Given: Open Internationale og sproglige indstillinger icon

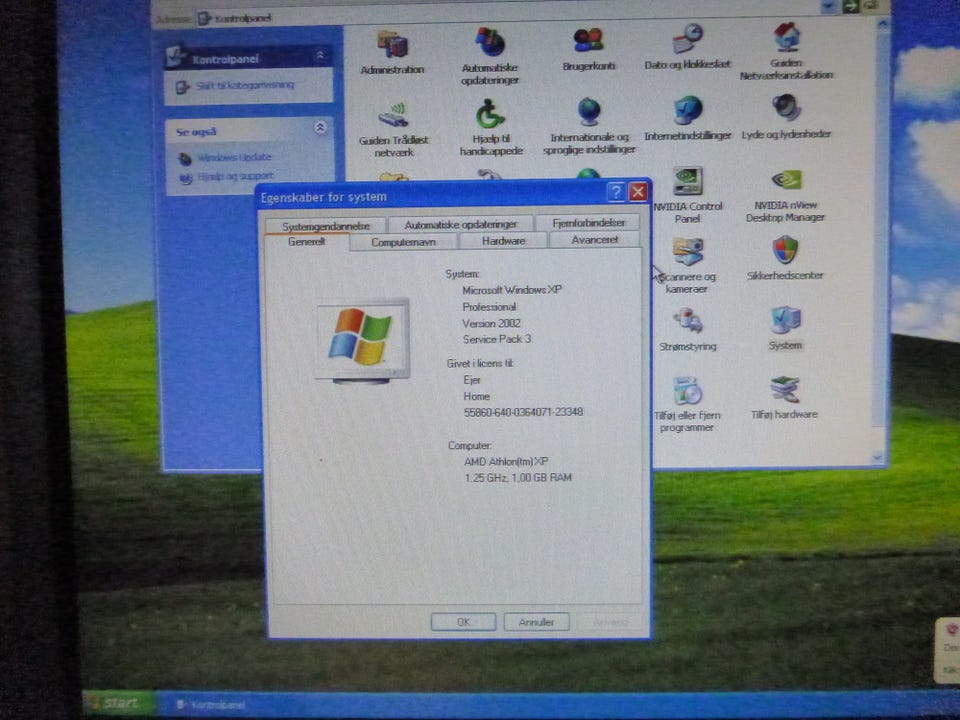Looking at the screenshot, I should (x=589, y=126).
